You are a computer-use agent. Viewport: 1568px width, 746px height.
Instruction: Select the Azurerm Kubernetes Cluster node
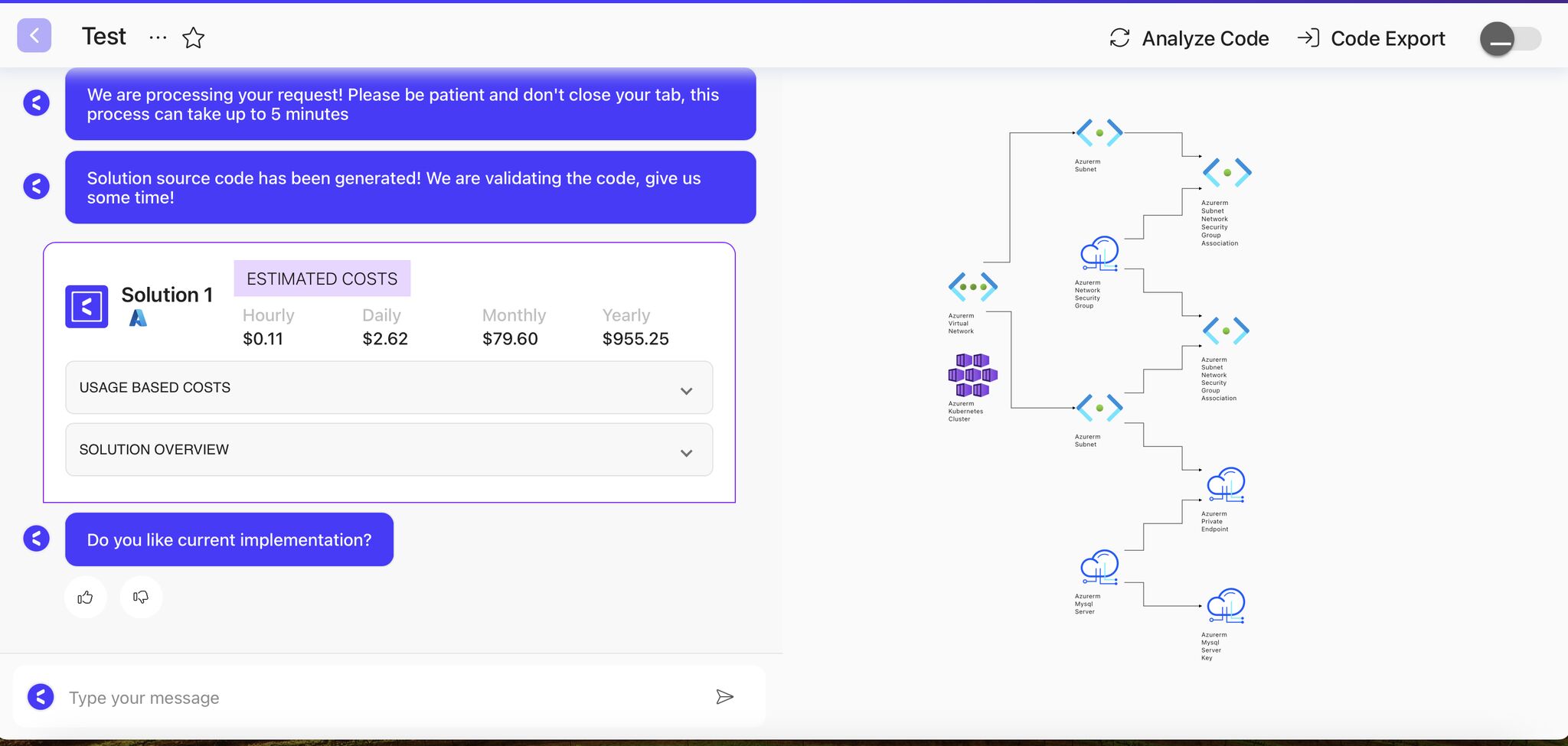(972, 375)
